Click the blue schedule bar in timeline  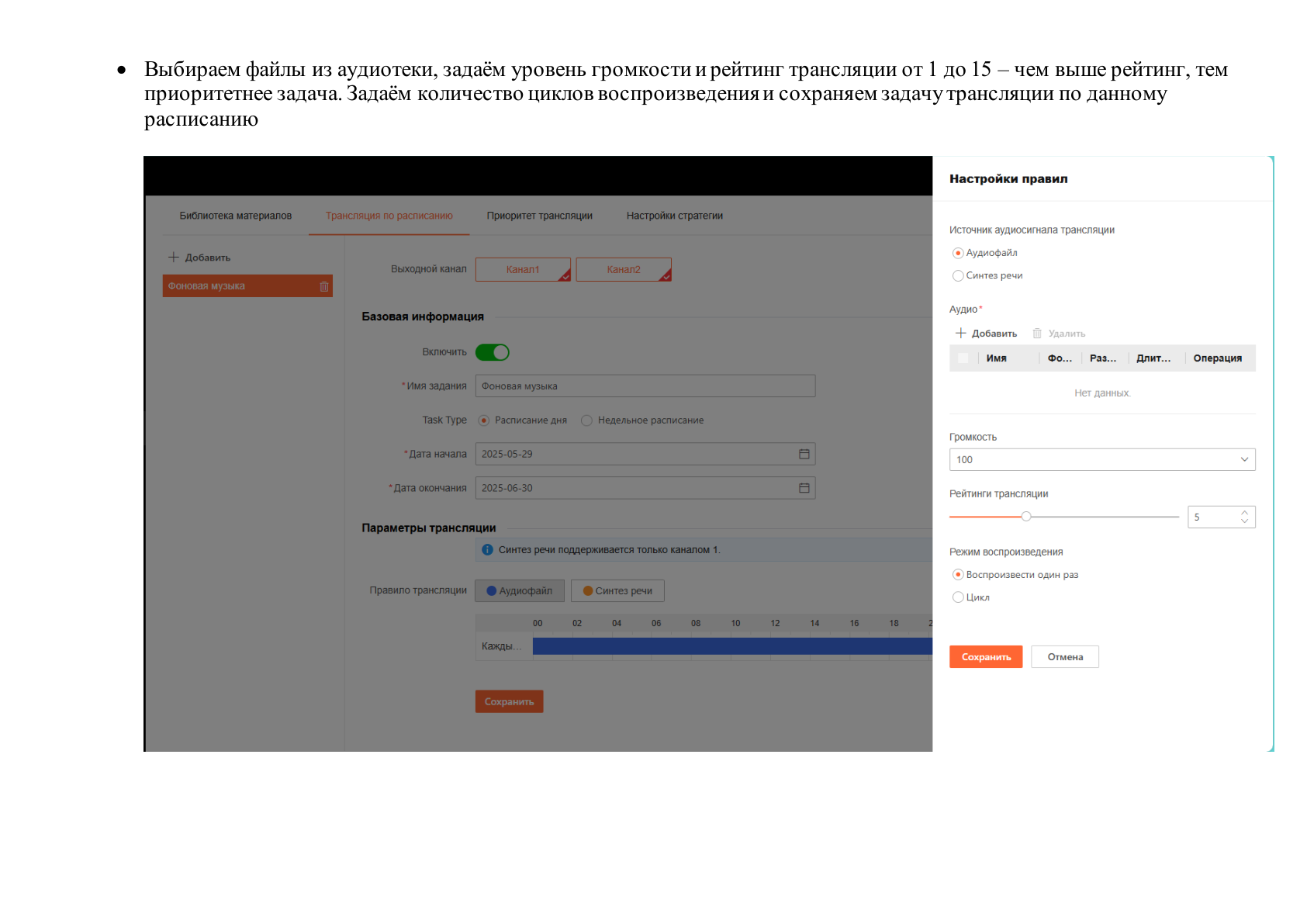732,646
